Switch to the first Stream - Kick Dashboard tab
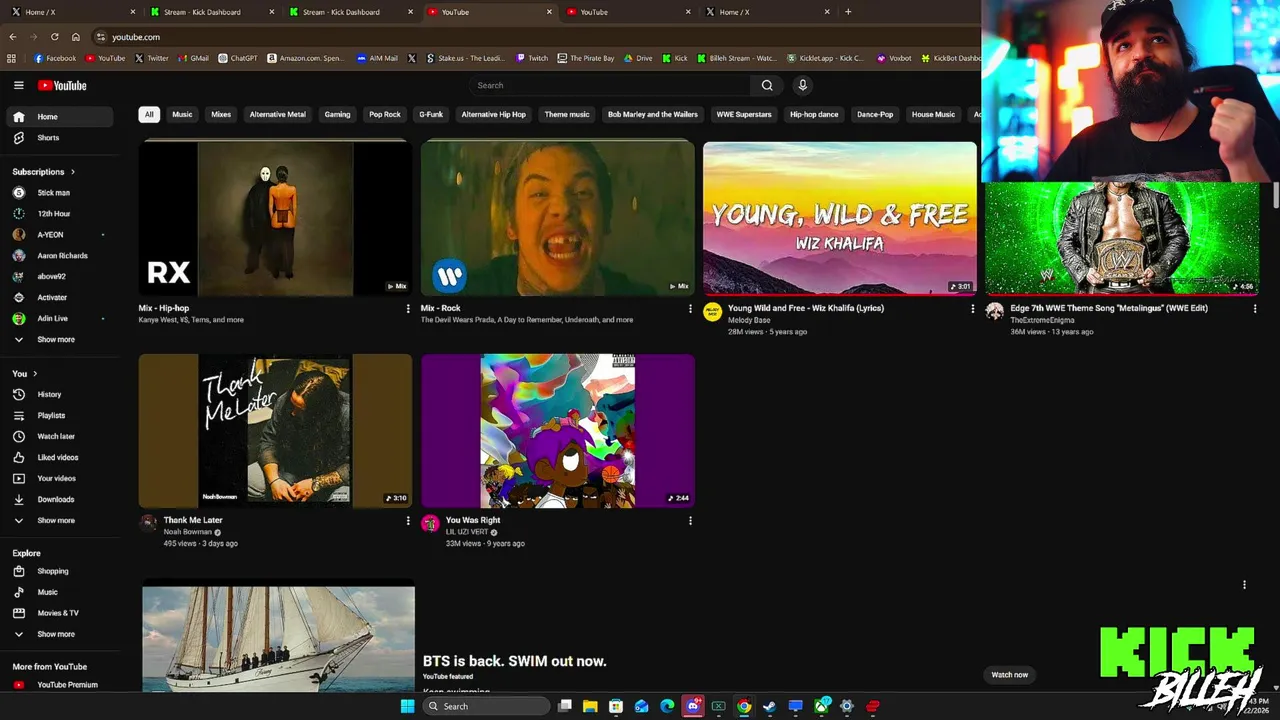 (209, 12)
